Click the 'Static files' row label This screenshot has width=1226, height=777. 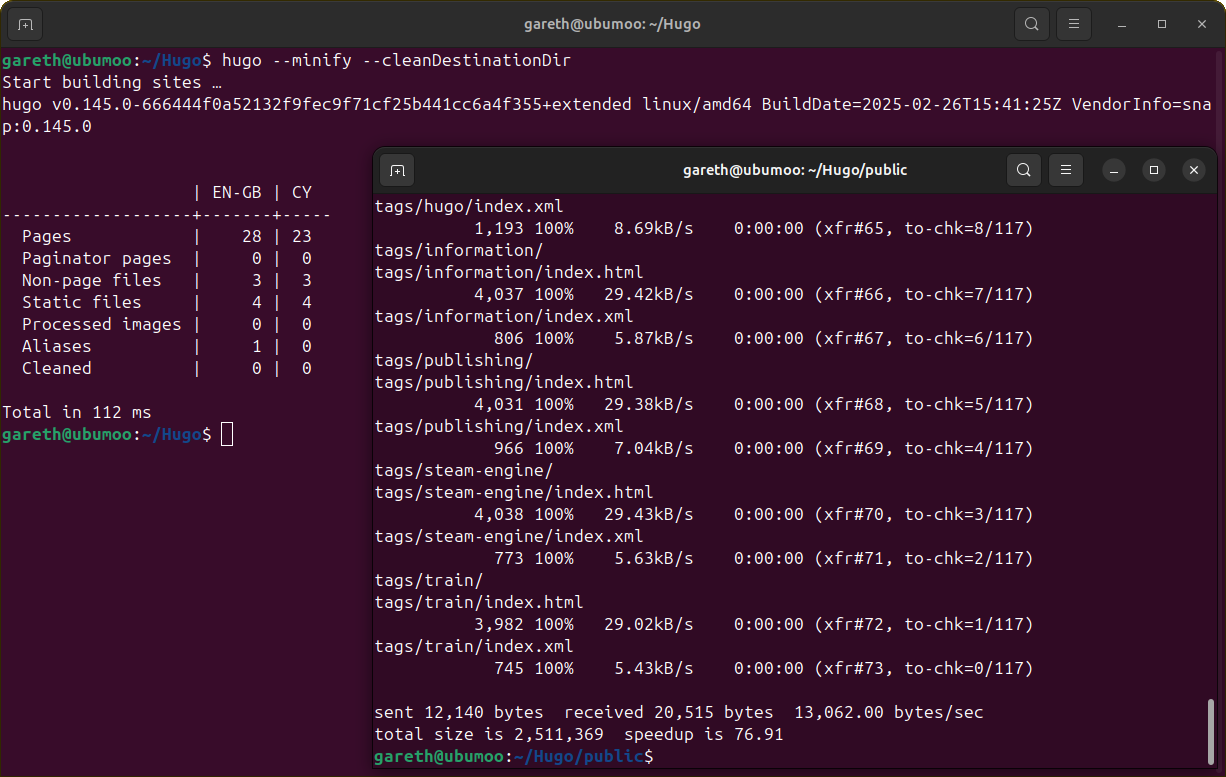tap(82, 302)
